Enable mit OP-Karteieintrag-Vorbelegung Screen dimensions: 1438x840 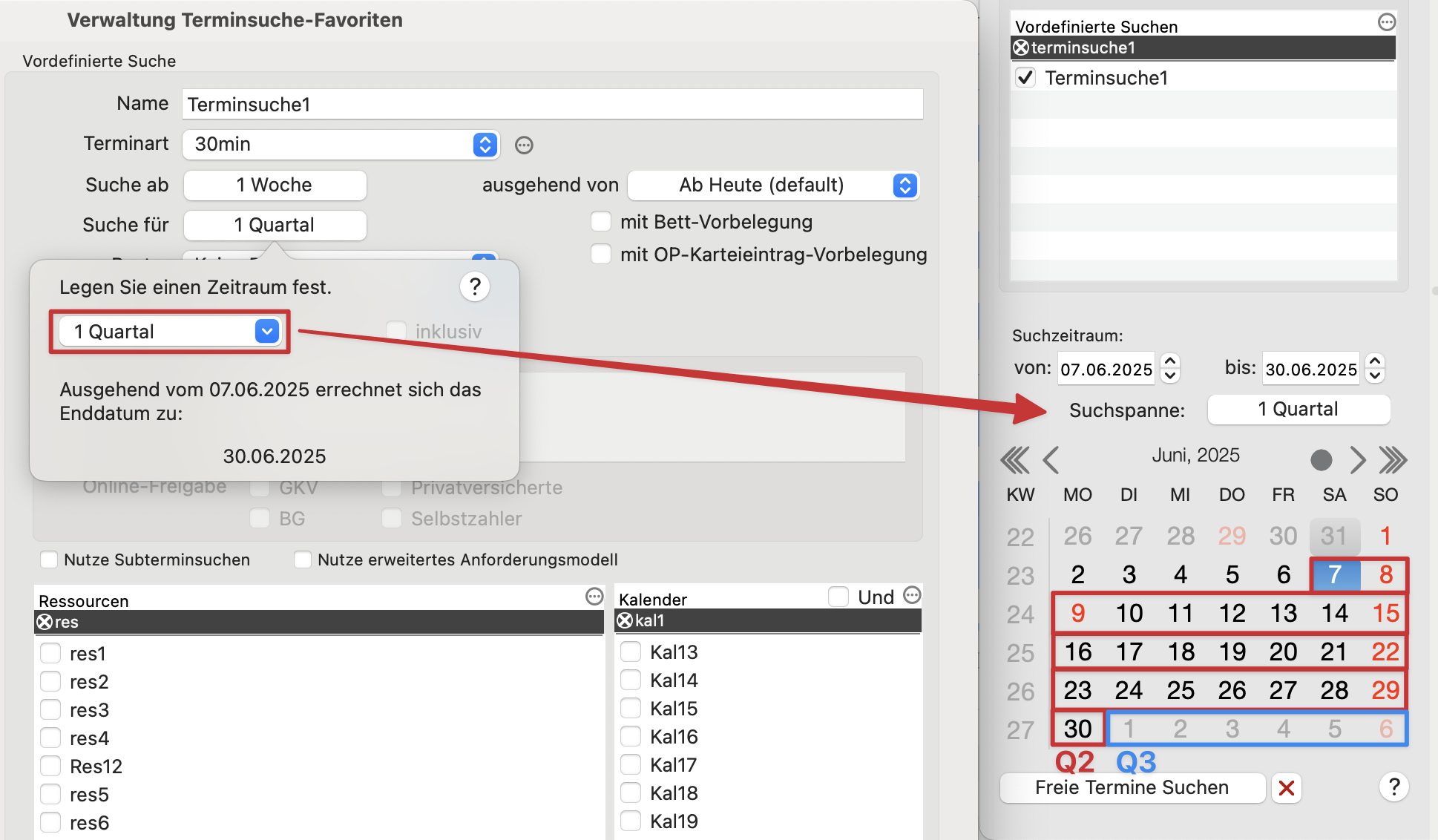tap(601, 255)
